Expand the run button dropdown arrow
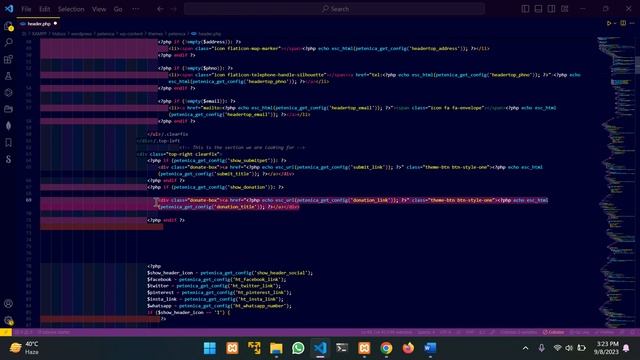This screenshot has height=360, width=640. [x=615, y=23]
